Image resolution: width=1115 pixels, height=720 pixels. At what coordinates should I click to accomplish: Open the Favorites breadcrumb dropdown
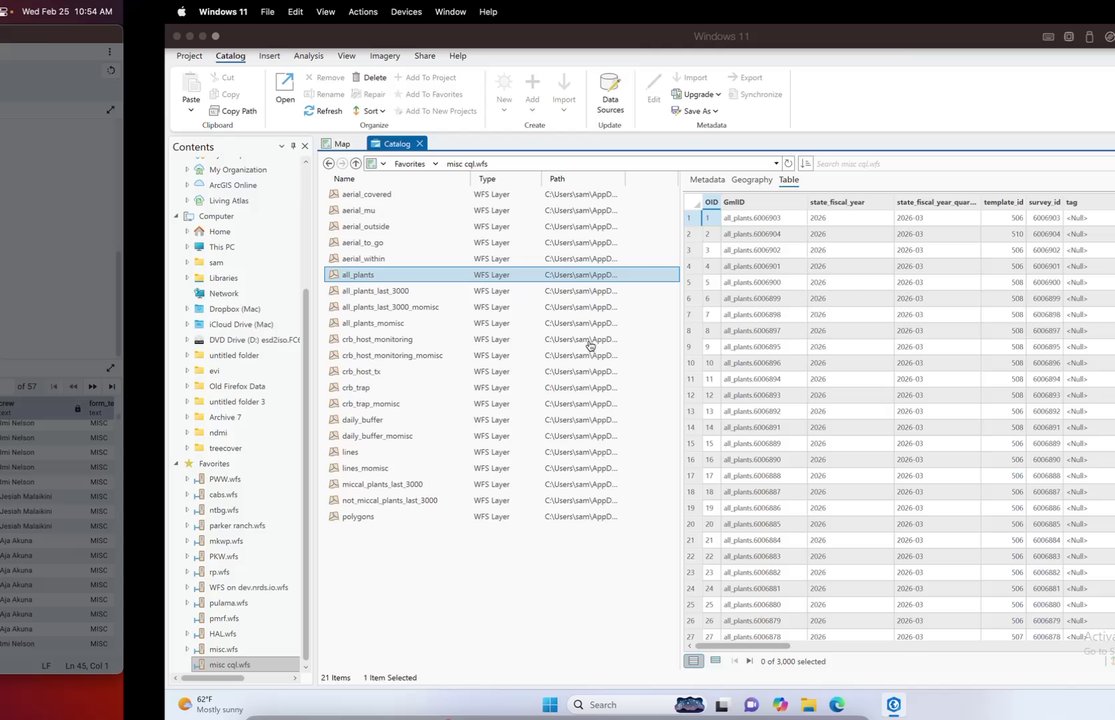click(435, 163)
